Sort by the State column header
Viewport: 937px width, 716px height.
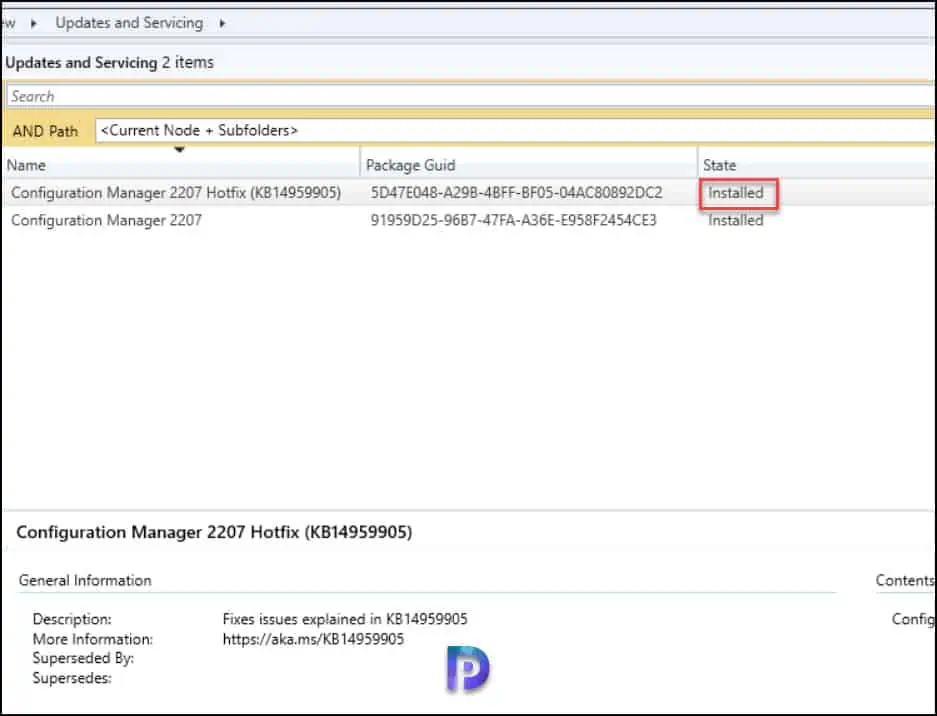click(x=816, y=165)
